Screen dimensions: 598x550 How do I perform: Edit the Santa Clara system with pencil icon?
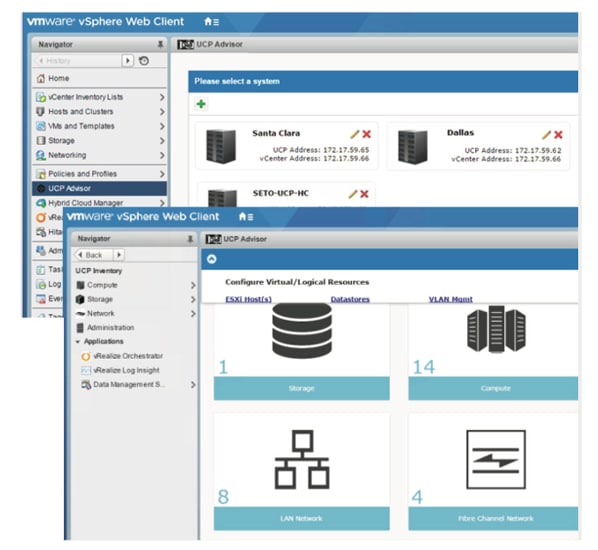click(x=355, y=134)
